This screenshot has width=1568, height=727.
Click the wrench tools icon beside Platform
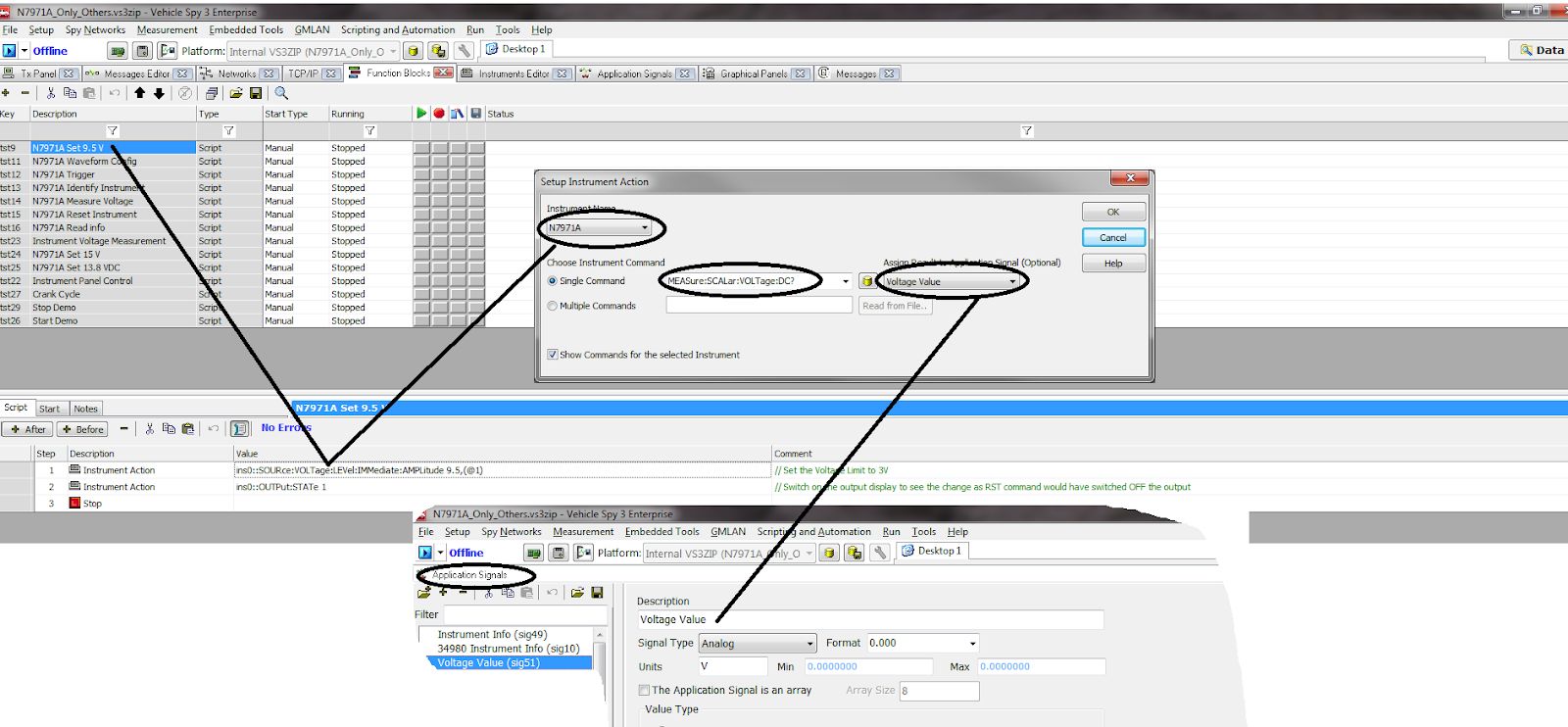tap(465, 51)
